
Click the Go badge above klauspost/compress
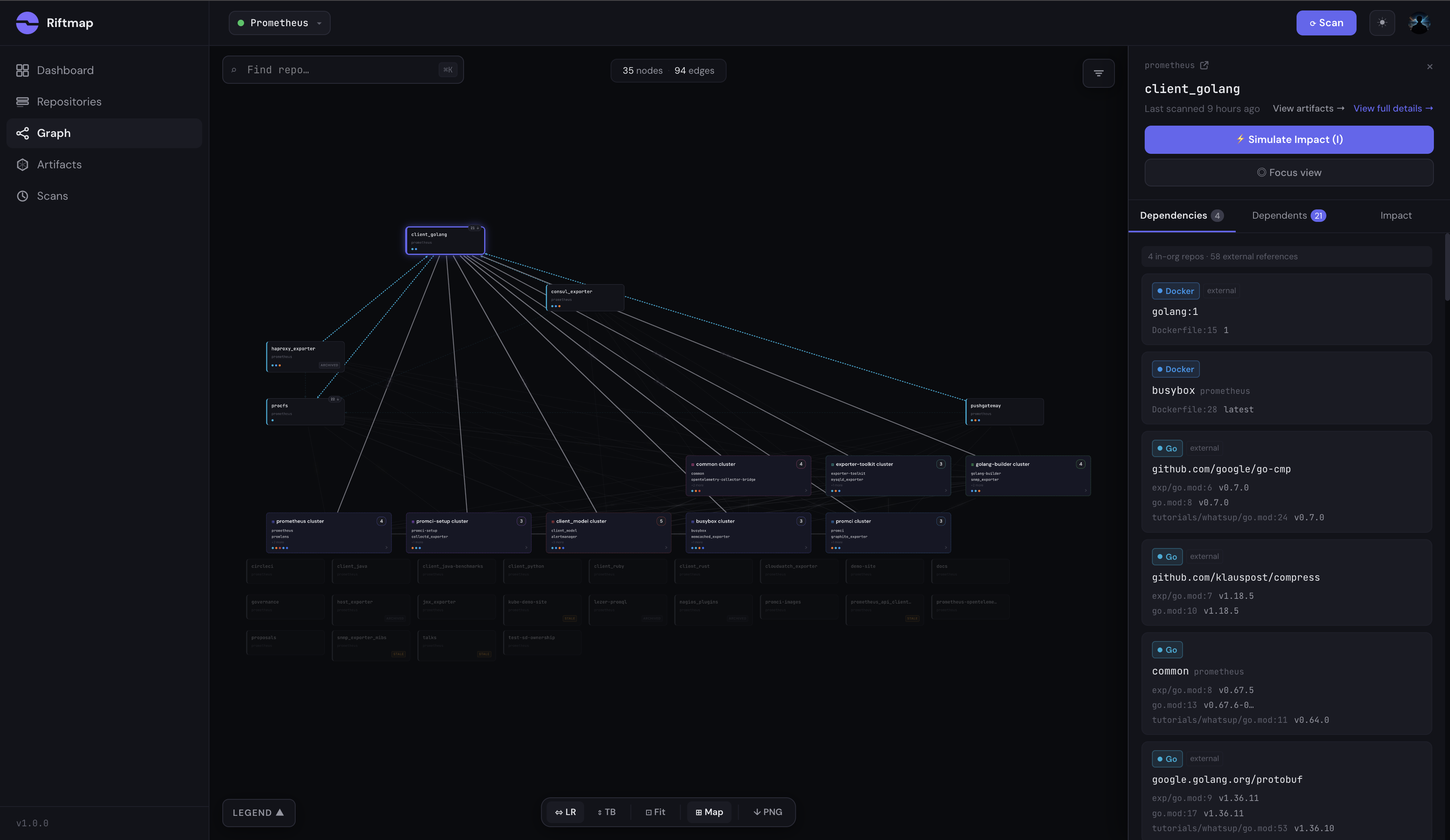(x=1167, y=557)
